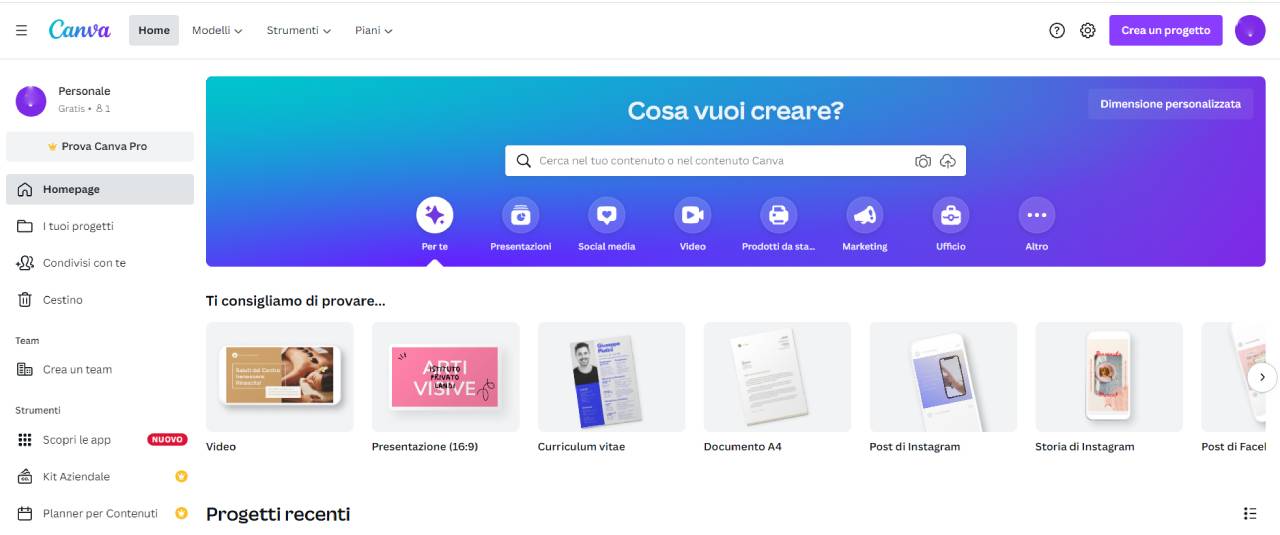Select the Marketing megaphone icon
This screenshot has width=1280, height=535.
[864, 215]
